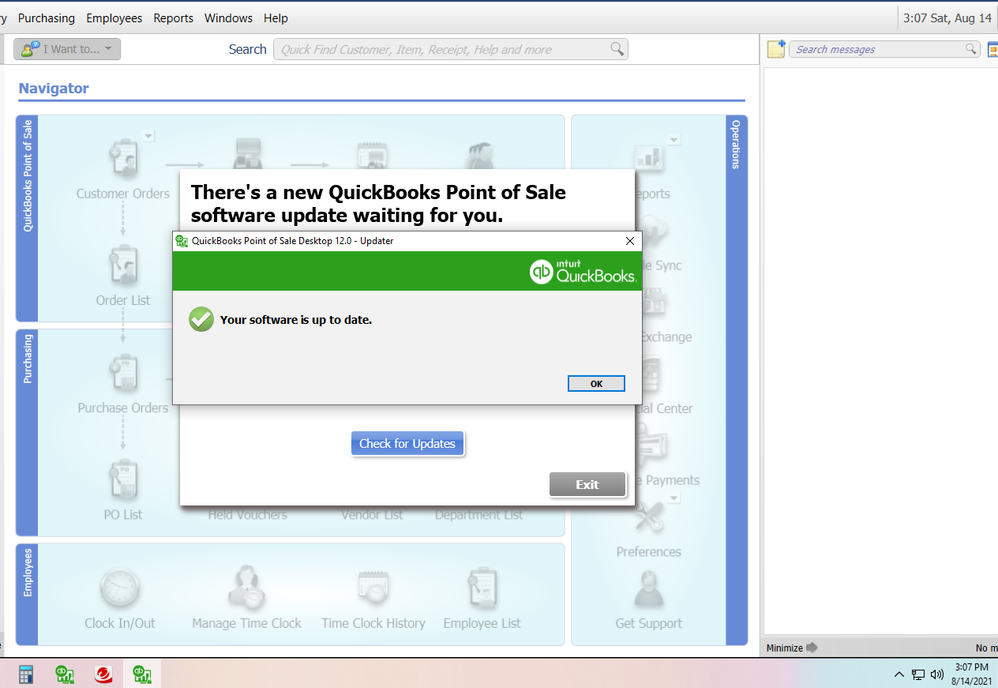Open the red Trend Micro taskbar icon
998x688 pixels.
(x=103, y=674)
